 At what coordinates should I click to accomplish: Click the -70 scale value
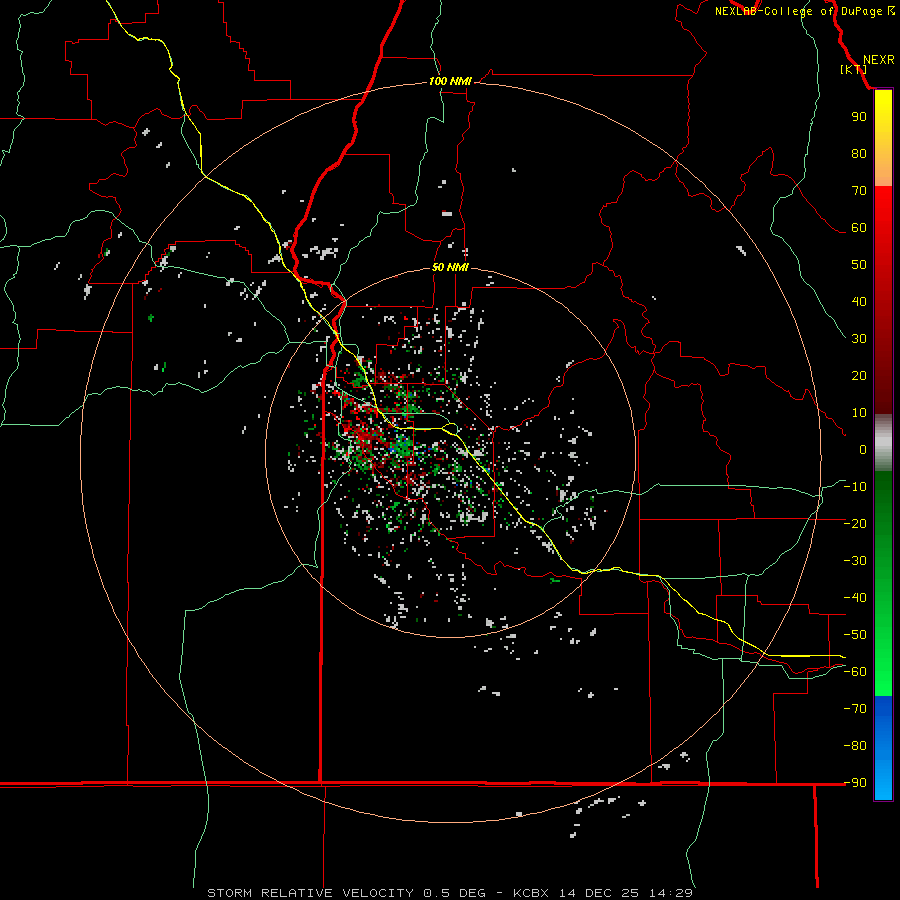coord(855,709)
